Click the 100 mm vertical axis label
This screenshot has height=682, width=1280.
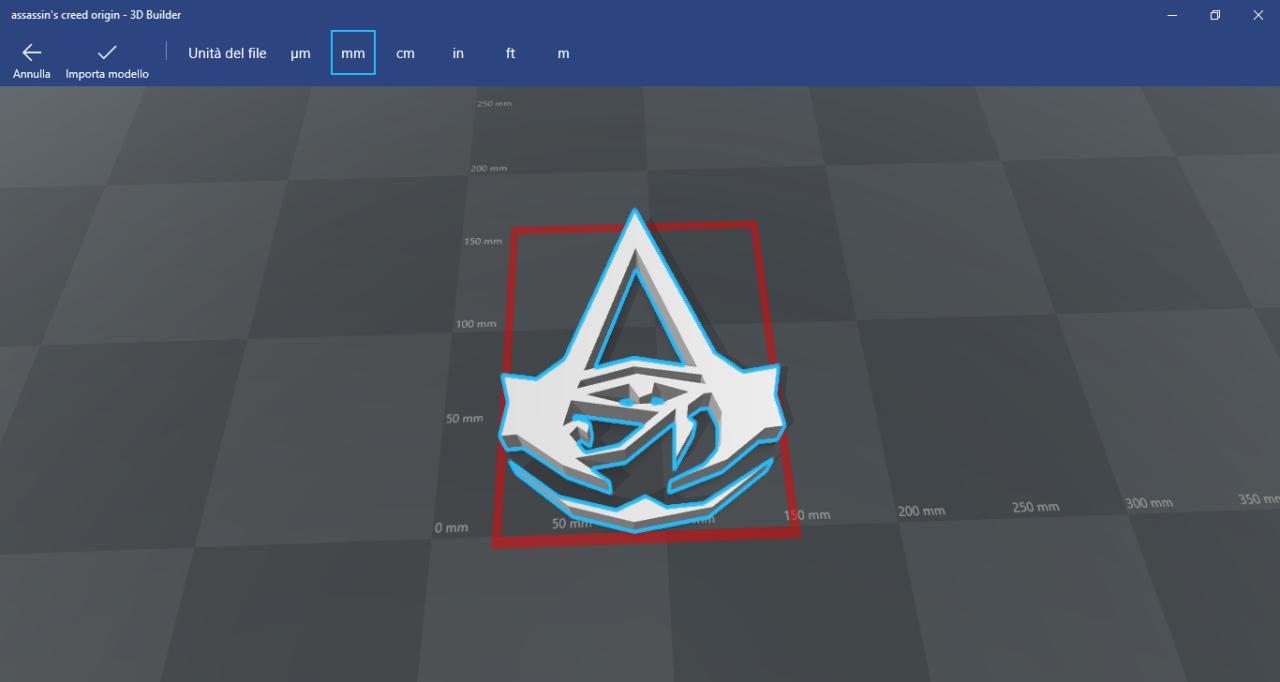tap(476, 324)
